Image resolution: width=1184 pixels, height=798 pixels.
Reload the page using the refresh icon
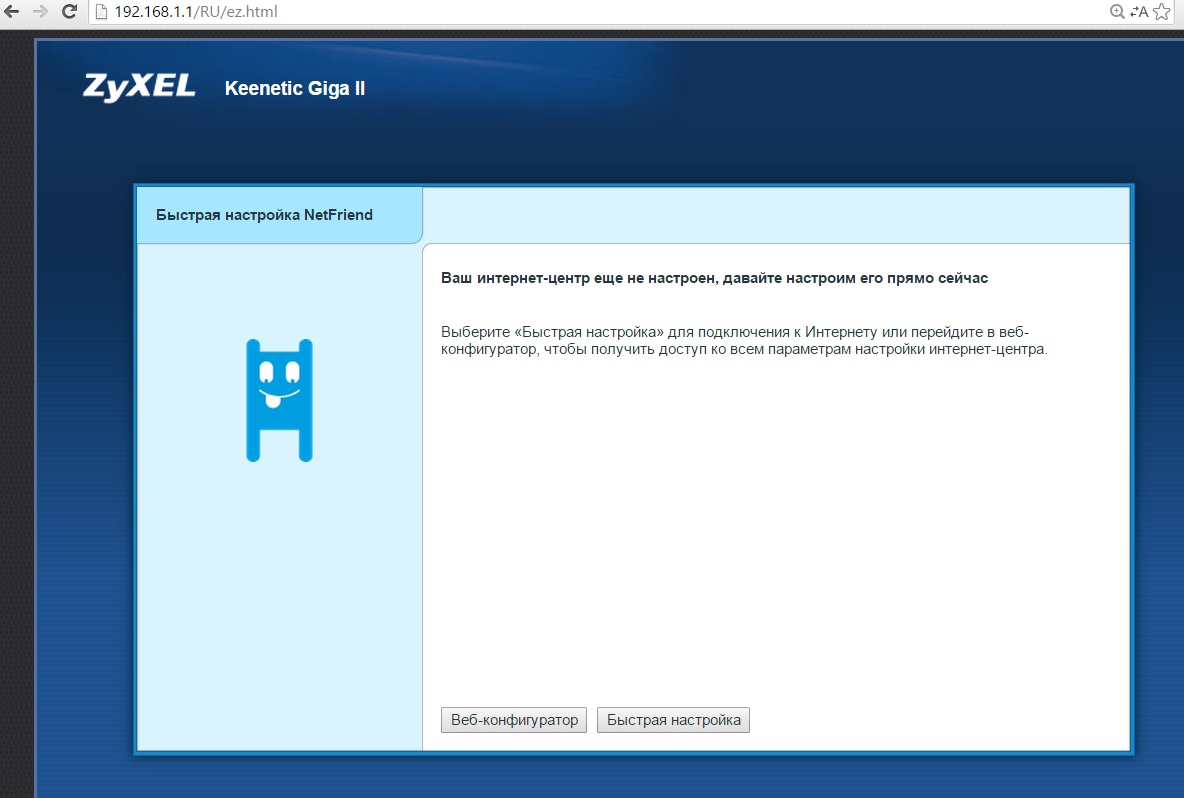coord(69,11)
